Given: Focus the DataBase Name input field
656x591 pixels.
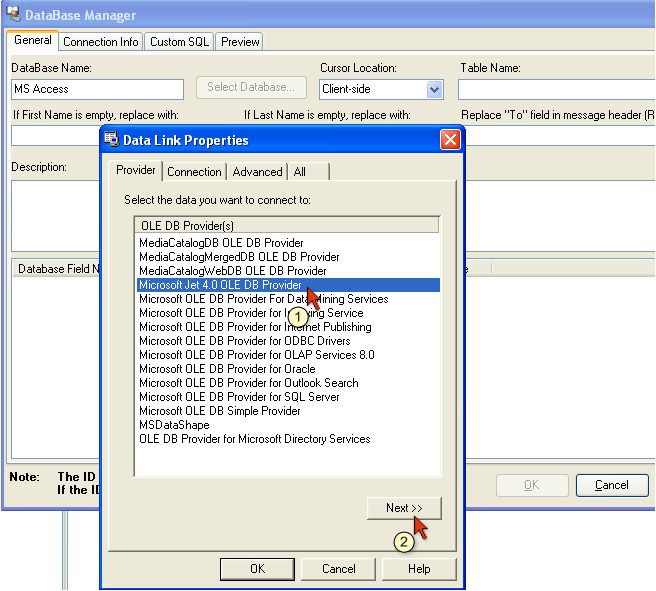Looking at the screenshot, I should pos(97,90).
